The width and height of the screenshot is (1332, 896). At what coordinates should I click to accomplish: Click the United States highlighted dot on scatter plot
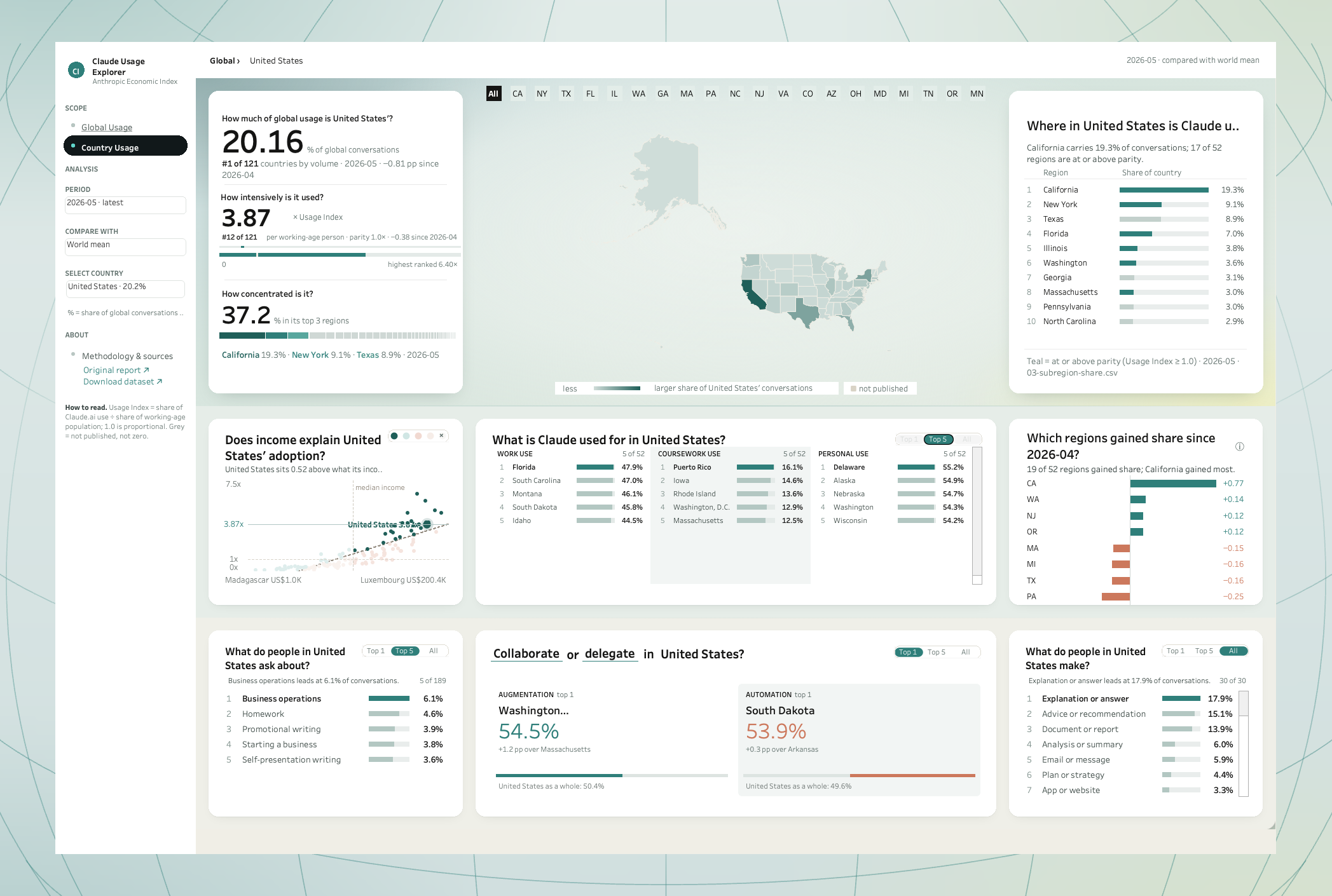(x=427, y=524)
